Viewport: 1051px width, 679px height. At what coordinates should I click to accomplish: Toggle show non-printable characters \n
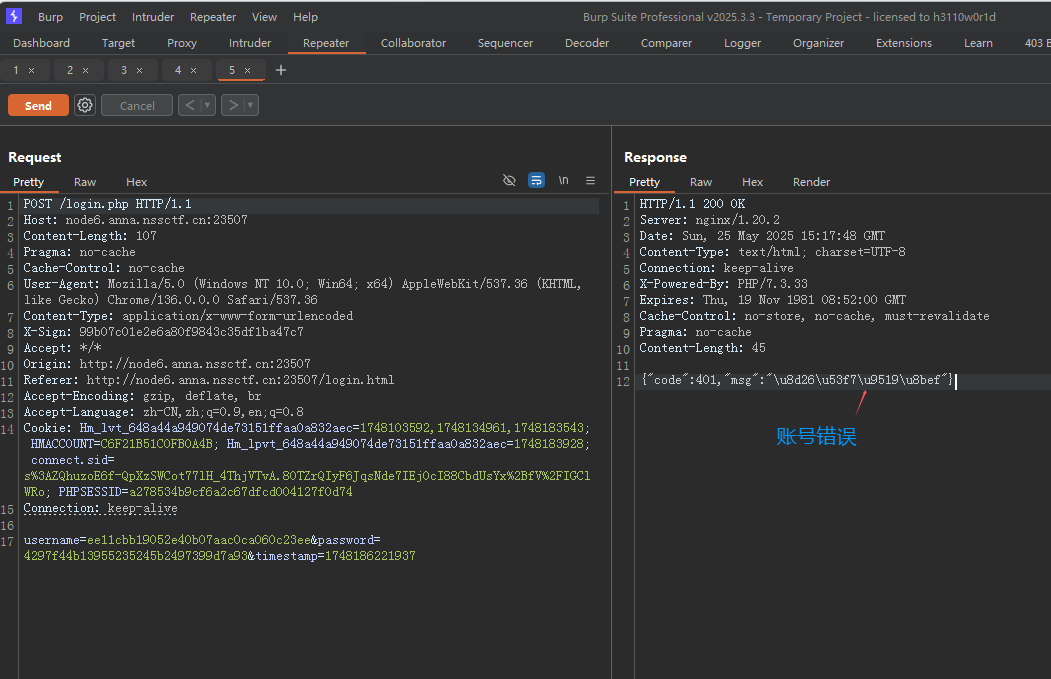[563, 181]
